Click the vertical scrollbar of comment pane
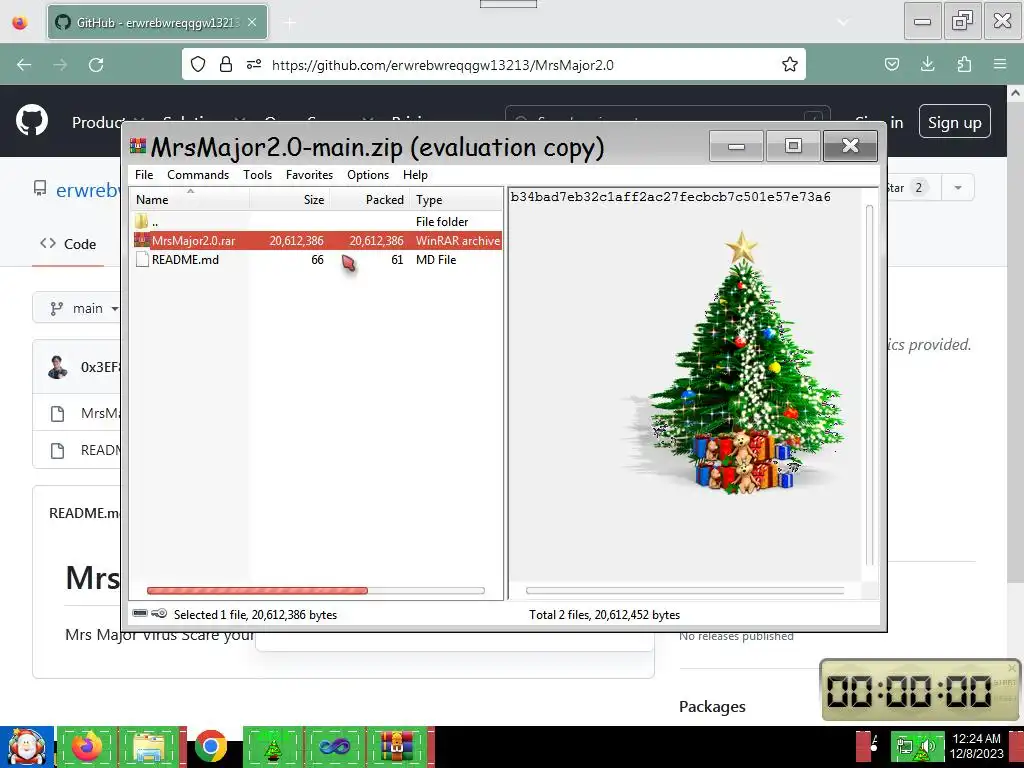Image resolution: width=1024 pixels, height=768 pixels. (x=869, y=385)
